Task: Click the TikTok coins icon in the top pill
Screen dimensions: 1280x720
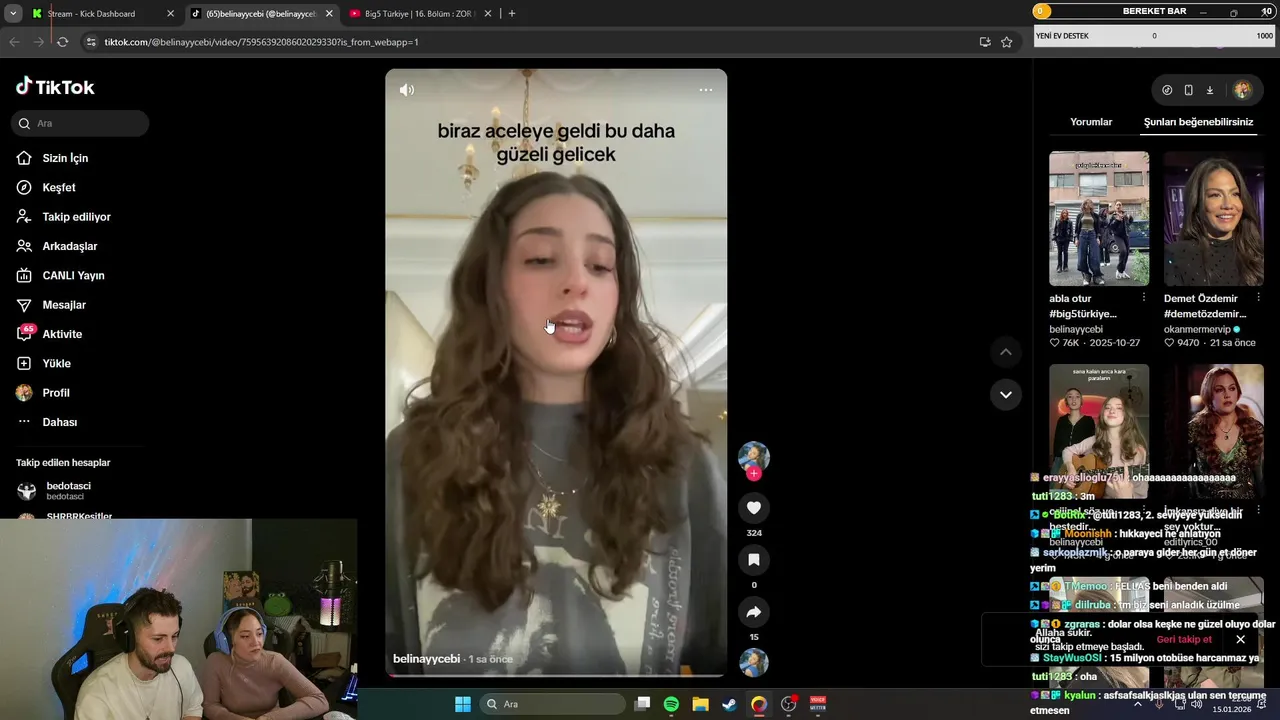Action: tap(1167, 90)
